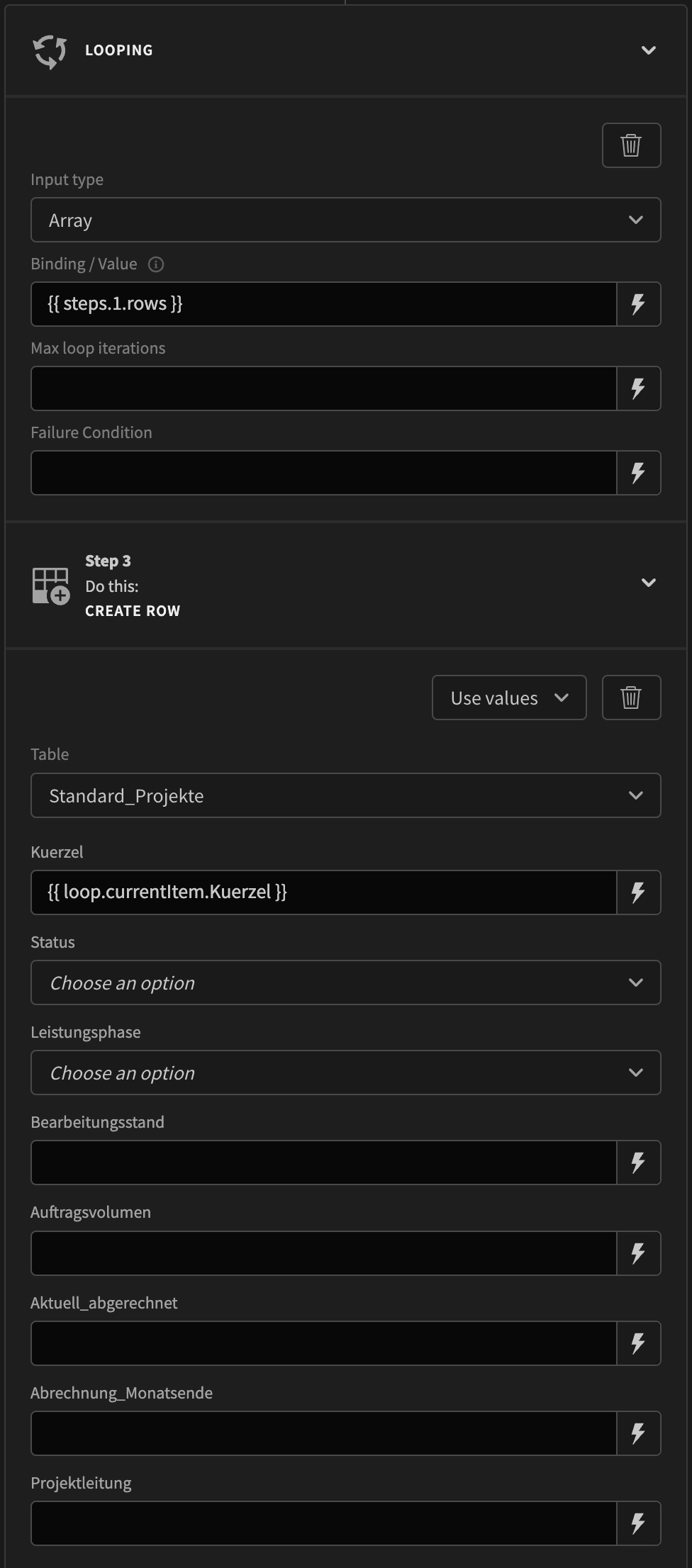
Task: Click the lightning icon beside Max loop iterations
Action: pos(637,388)
